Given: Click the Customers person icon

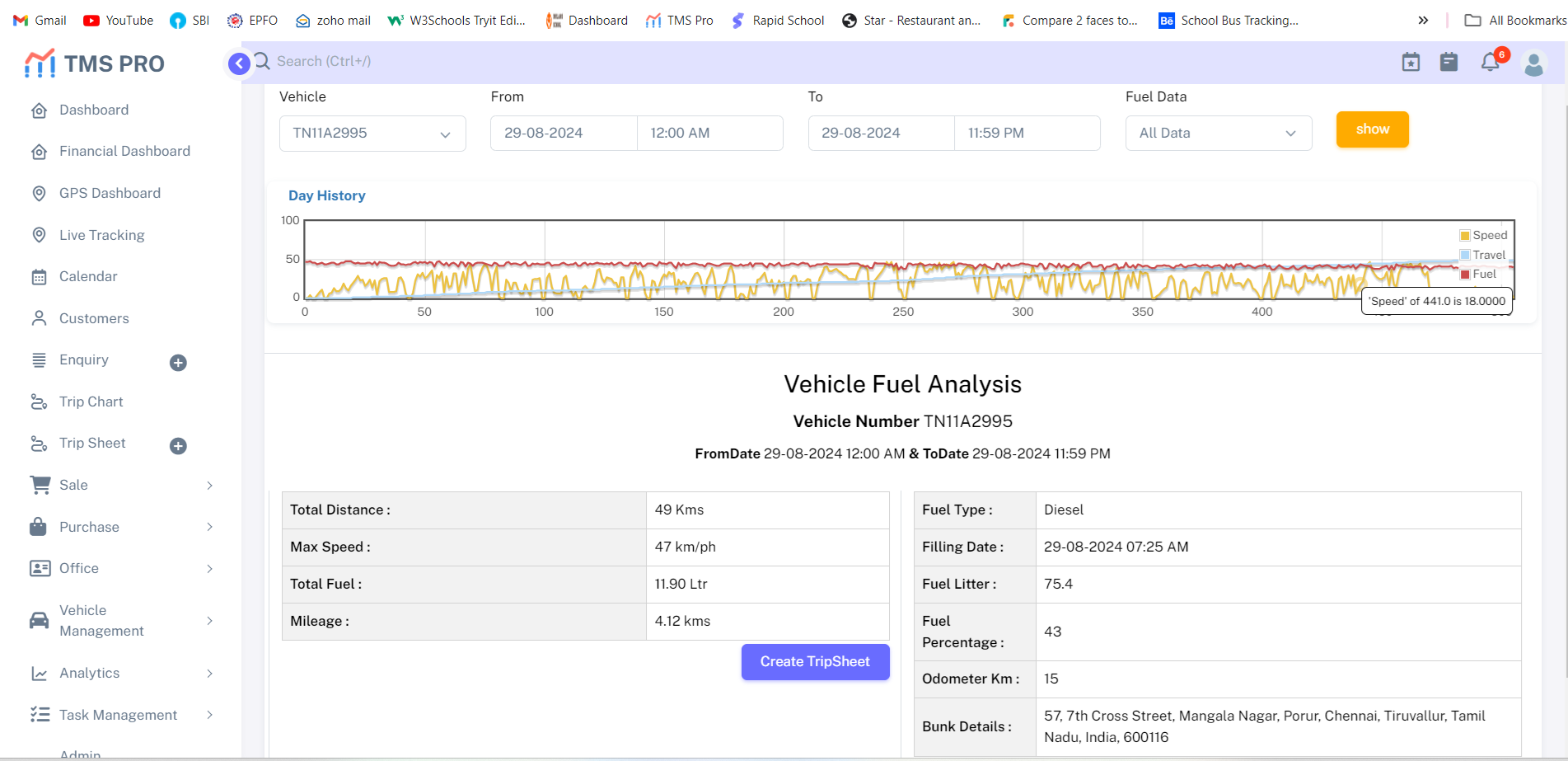Looking at the screenshot, I should click(39, 318).
